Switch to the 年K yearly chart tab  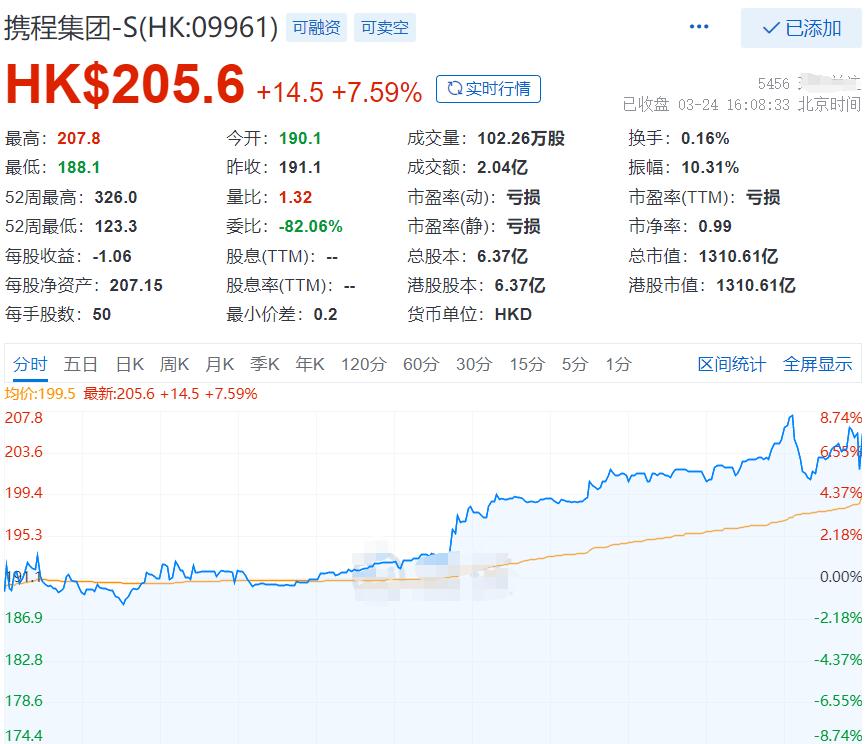pos(309,365)
